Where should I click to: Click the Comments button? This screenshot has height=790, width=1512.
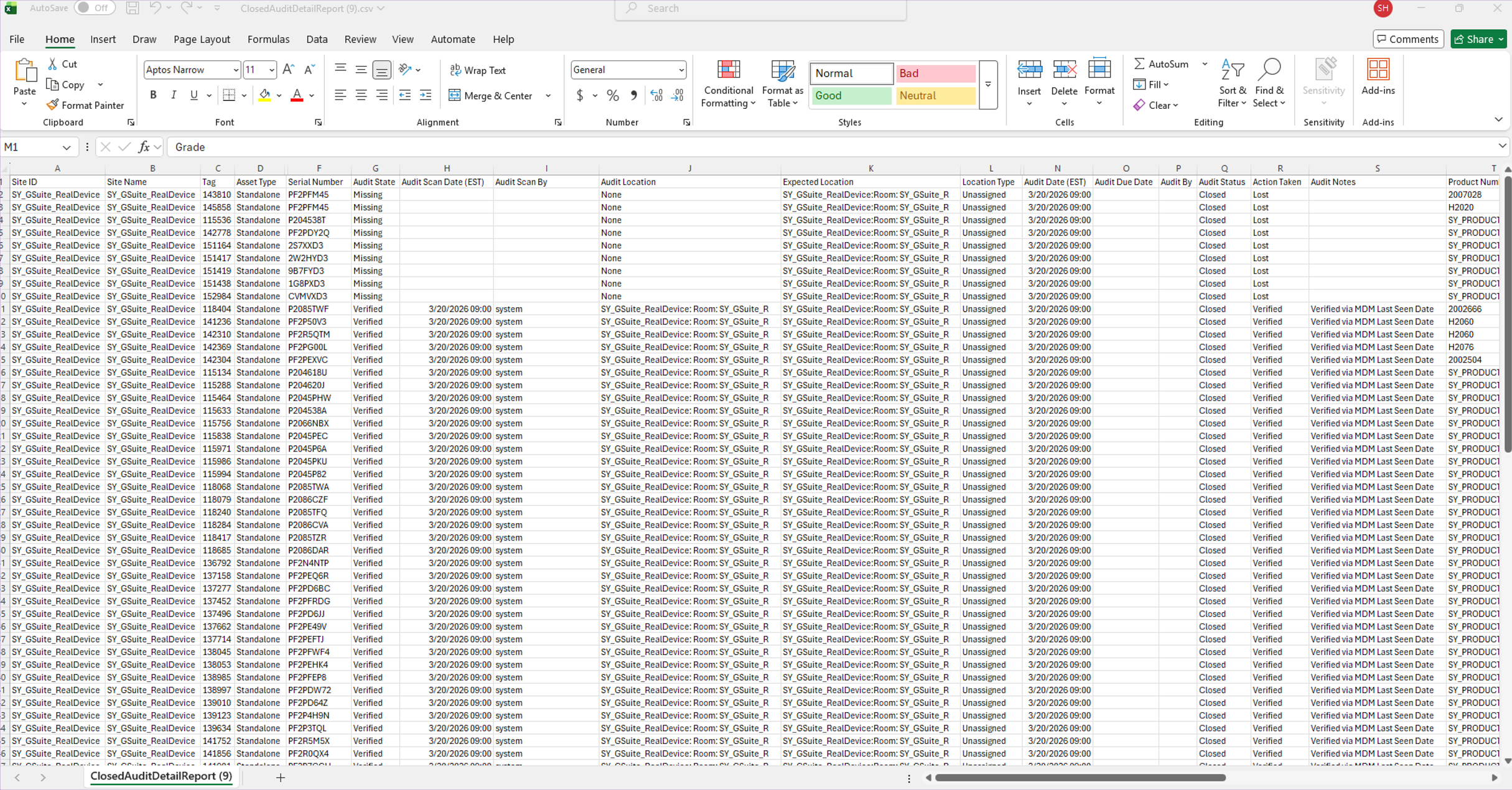point(1407,39)
